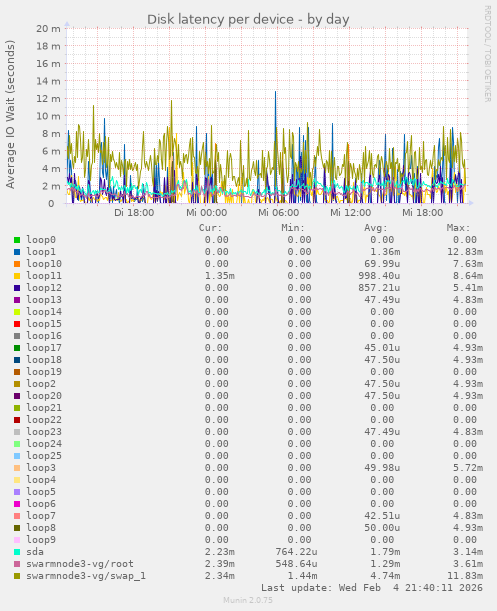Image resolution: width=497 pixels, height=611 pixels.
Task: Click the loop3 avg value 49.98u
Action: point(382,468)
